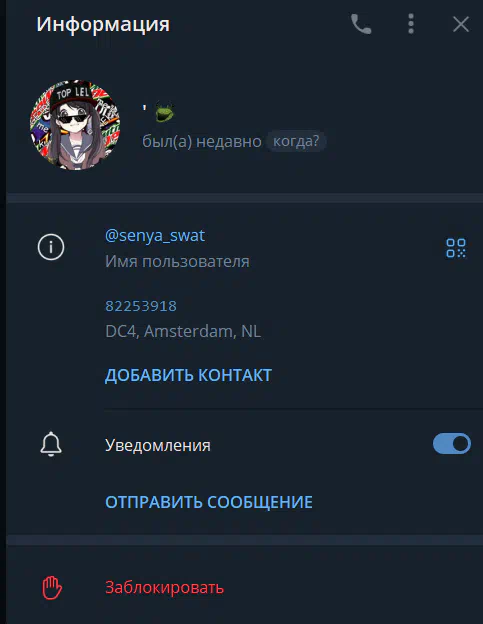Click ОТПРАВИТЬ СООБЩЕНИЕ to send a message
The height and width of the screenshot is (624, 483).
coord(209,502)
